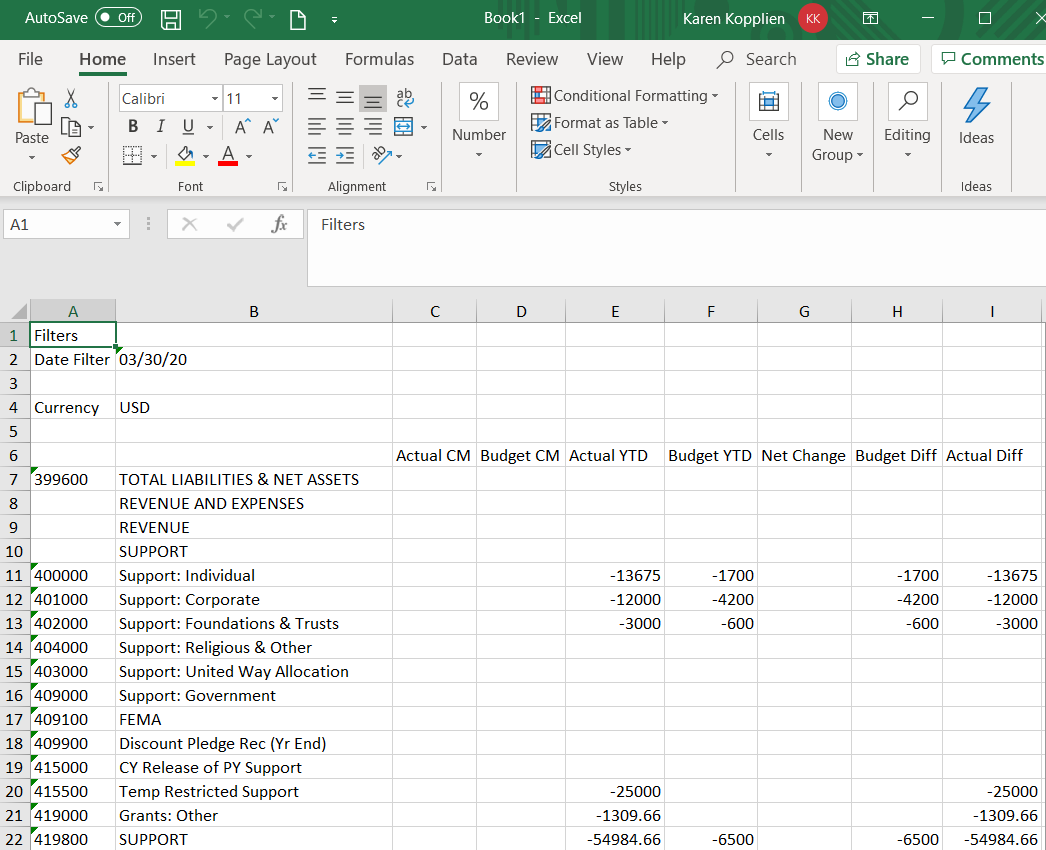
Task: Open the Conditional Formatting dropdown
Action: coord(625,94)
